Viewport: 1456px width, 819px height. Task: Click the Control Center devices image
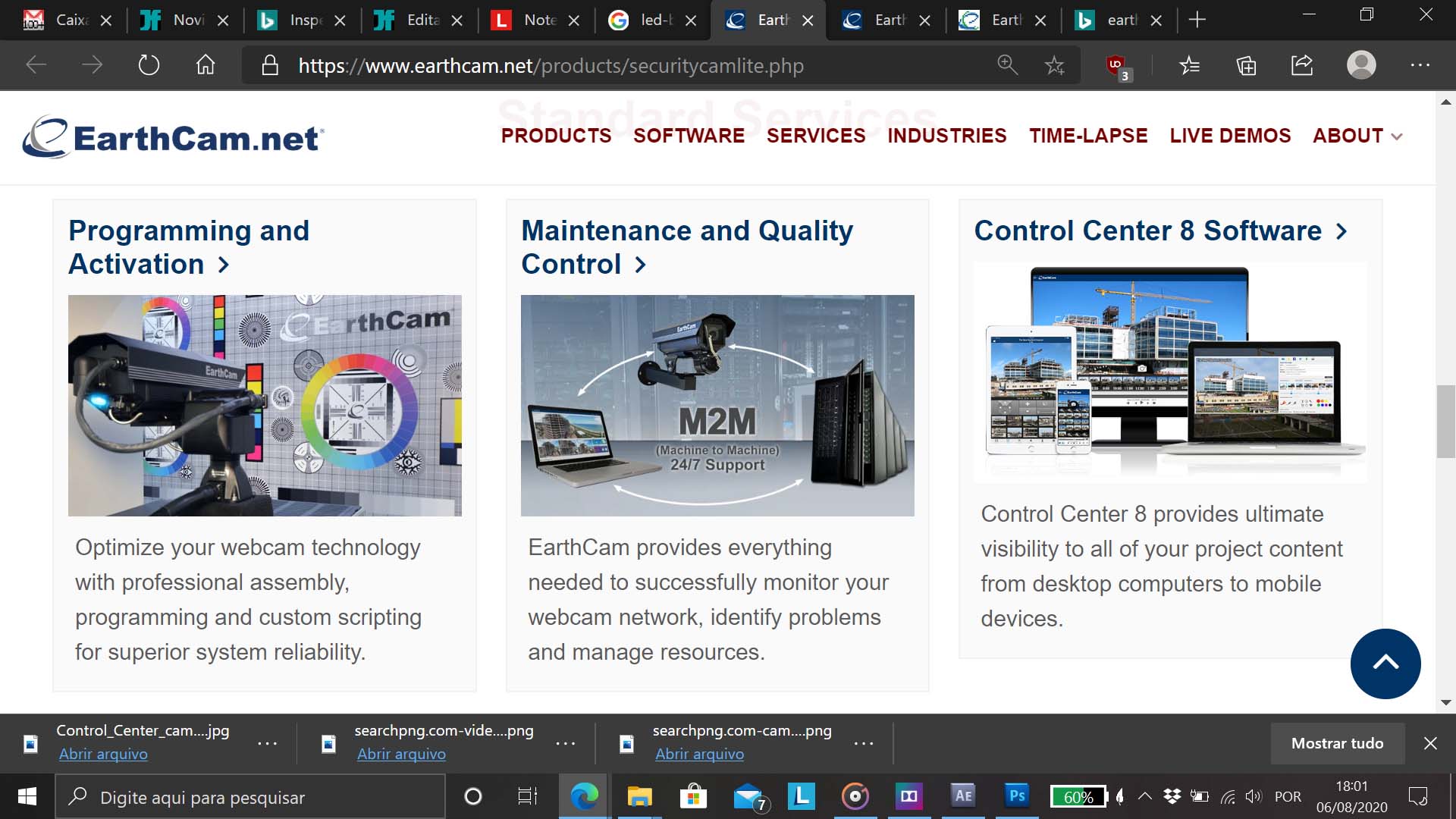pos(1170,372)
